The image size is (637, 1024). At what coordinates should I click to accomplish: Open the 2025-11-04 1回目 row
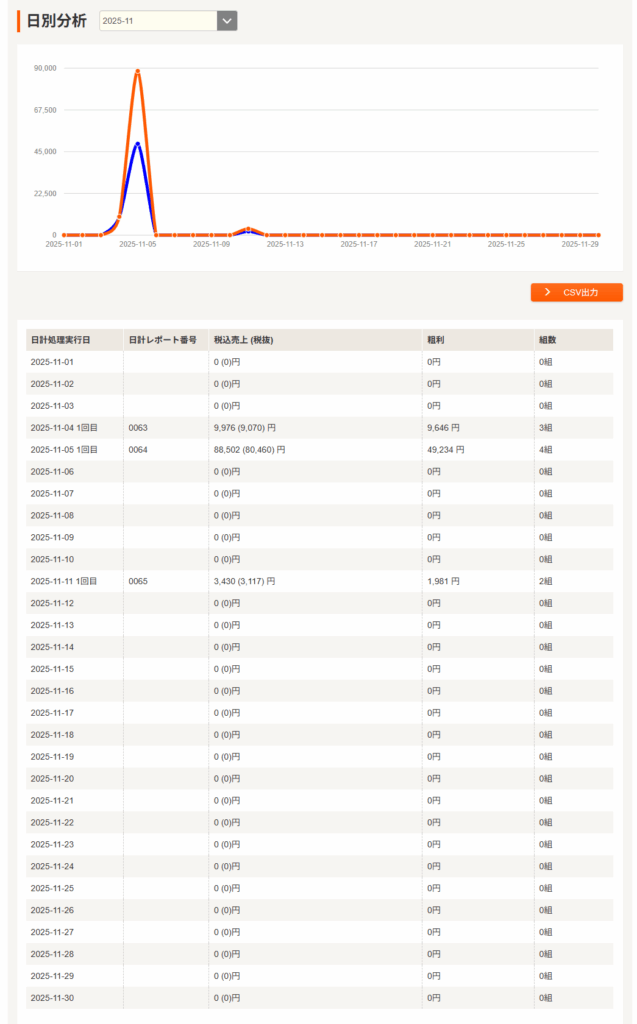(x=64, y=428)
